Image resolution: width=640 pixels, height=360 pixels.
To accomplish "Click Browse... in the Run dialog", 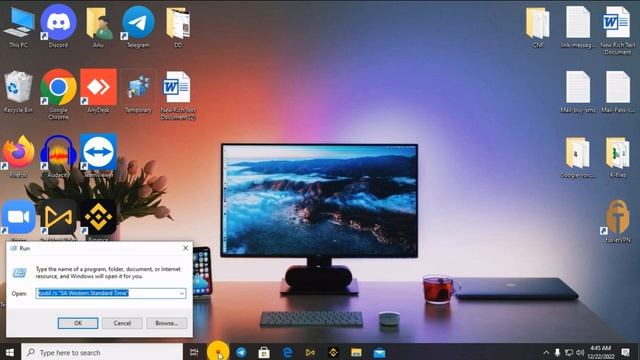I will click(x=167, y=323).
